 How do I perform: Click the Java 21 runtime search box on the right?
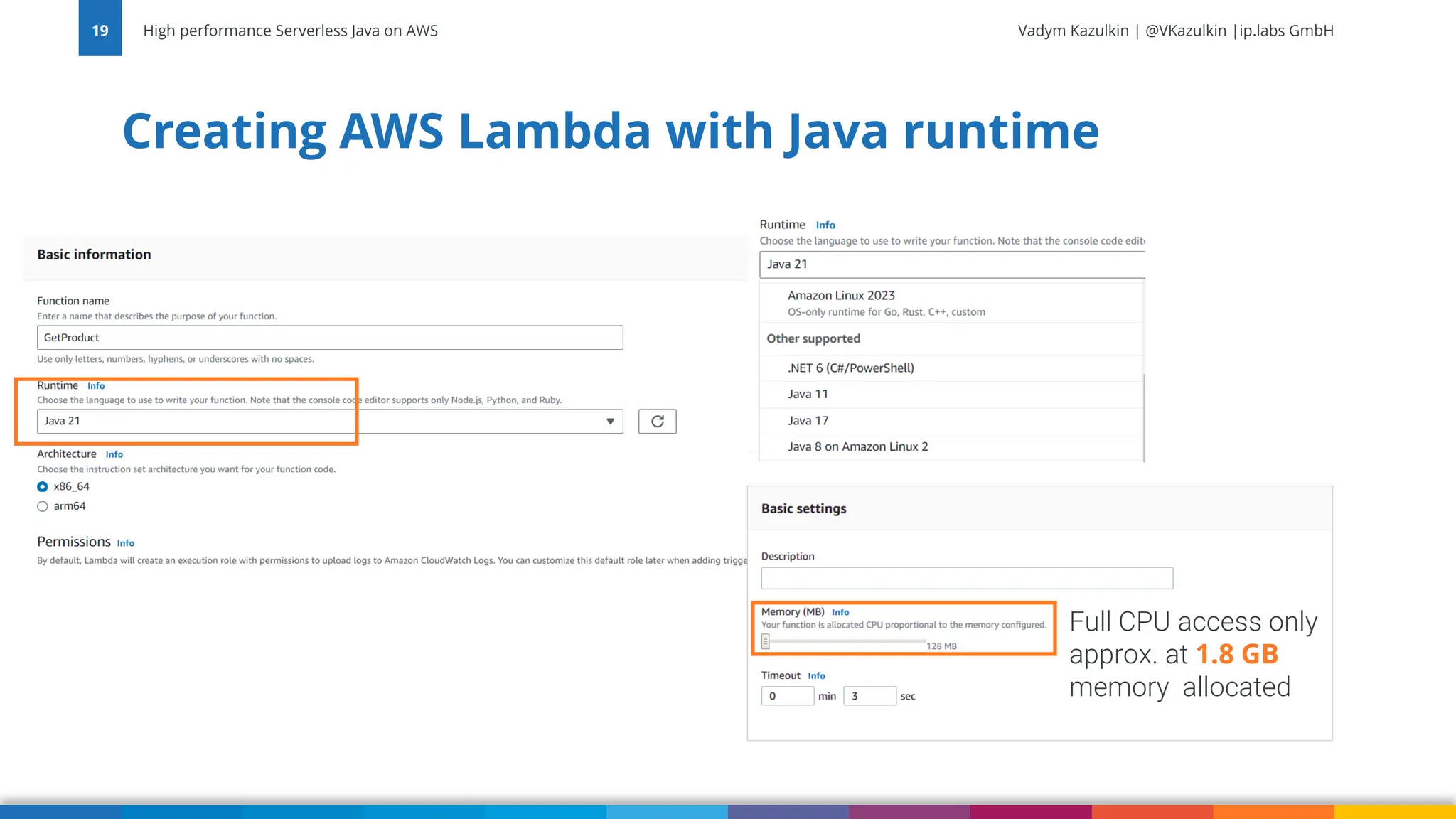[951, 264]
